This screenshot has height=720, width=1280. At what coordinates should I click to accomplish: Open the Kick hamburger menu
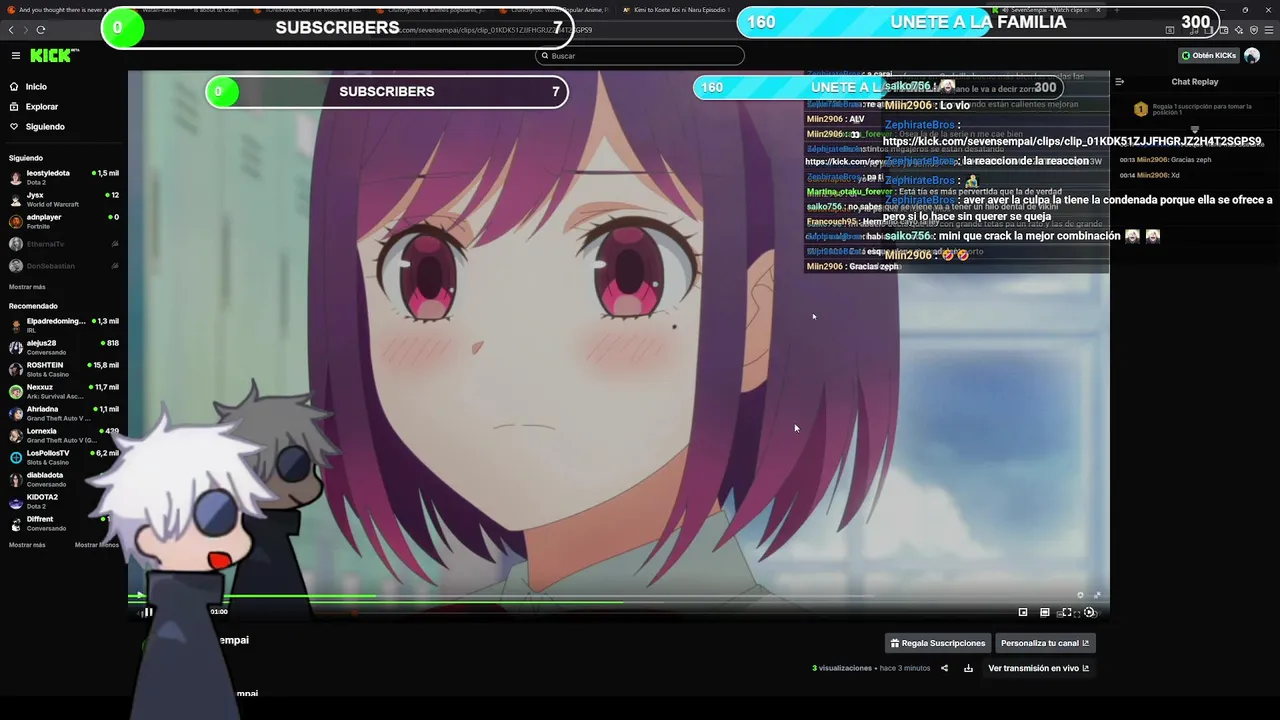coord(15,56)
